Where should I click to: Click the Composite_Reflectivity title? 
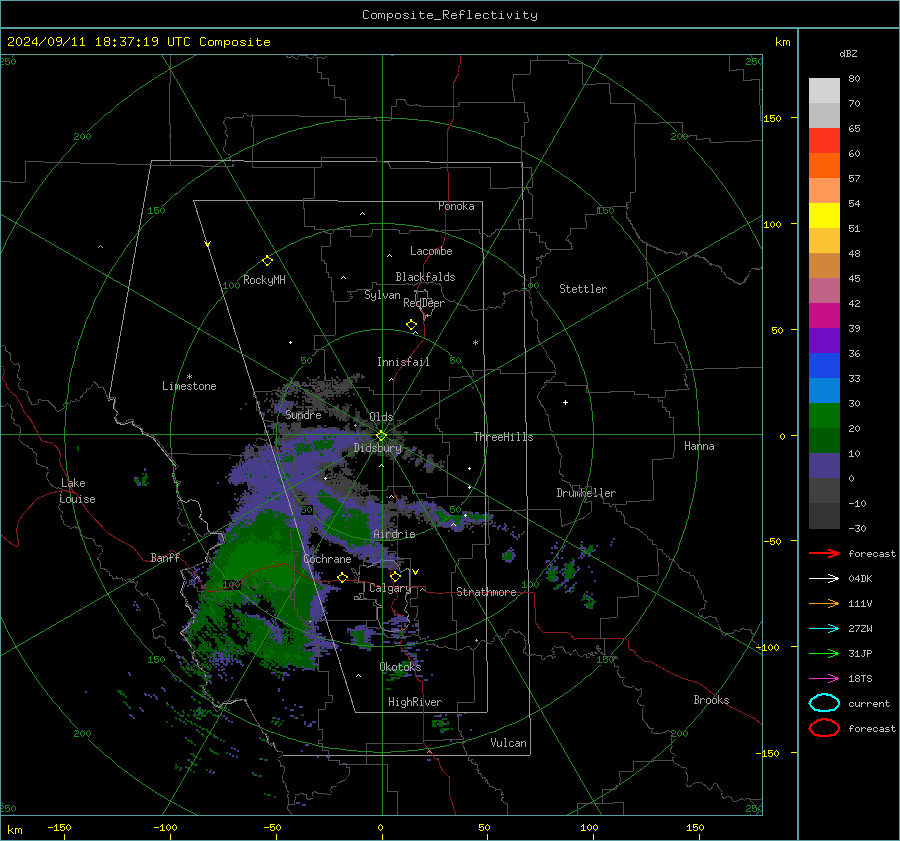point(449,15)
